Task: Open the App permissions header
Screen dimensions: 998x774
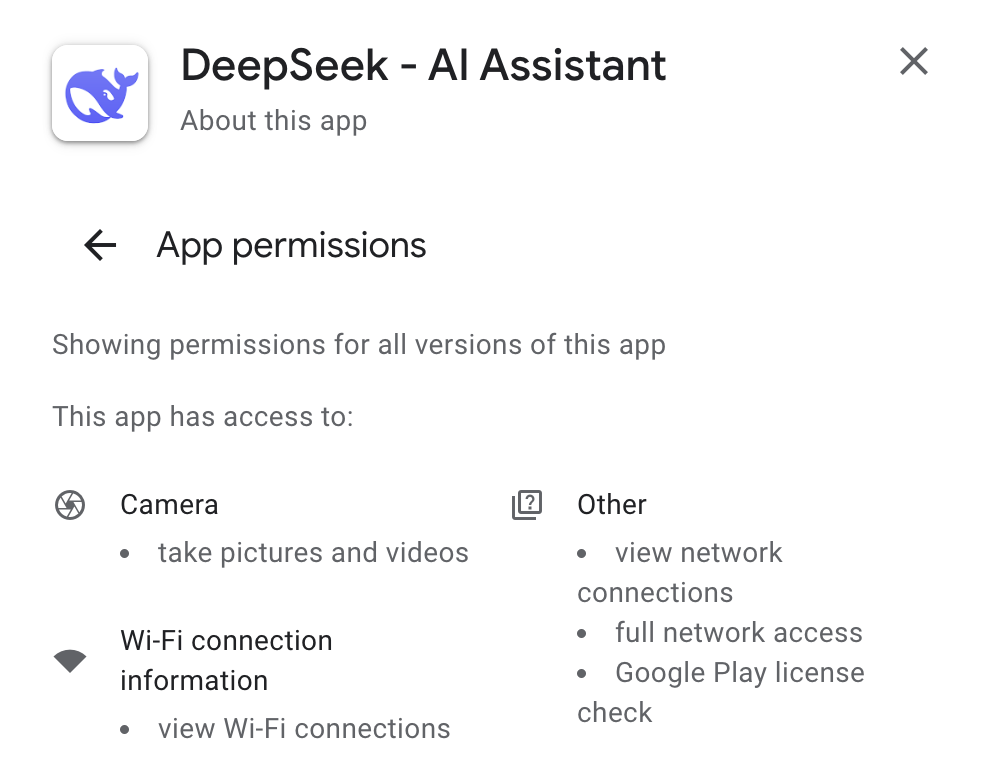Action: point(291,245)
